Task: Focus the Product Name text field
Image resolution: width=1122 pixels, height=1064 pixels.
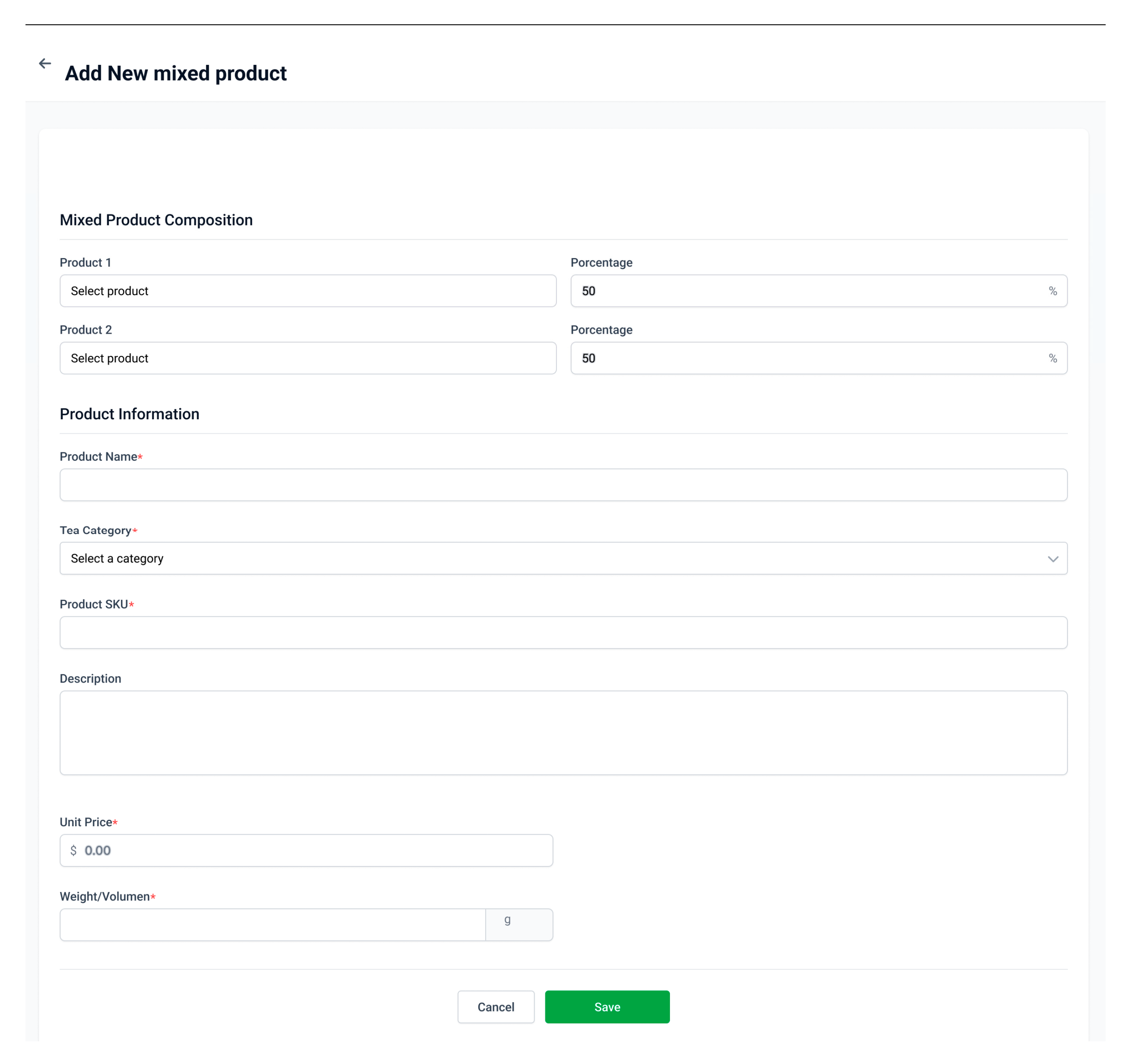Action: tap(563, 485)
